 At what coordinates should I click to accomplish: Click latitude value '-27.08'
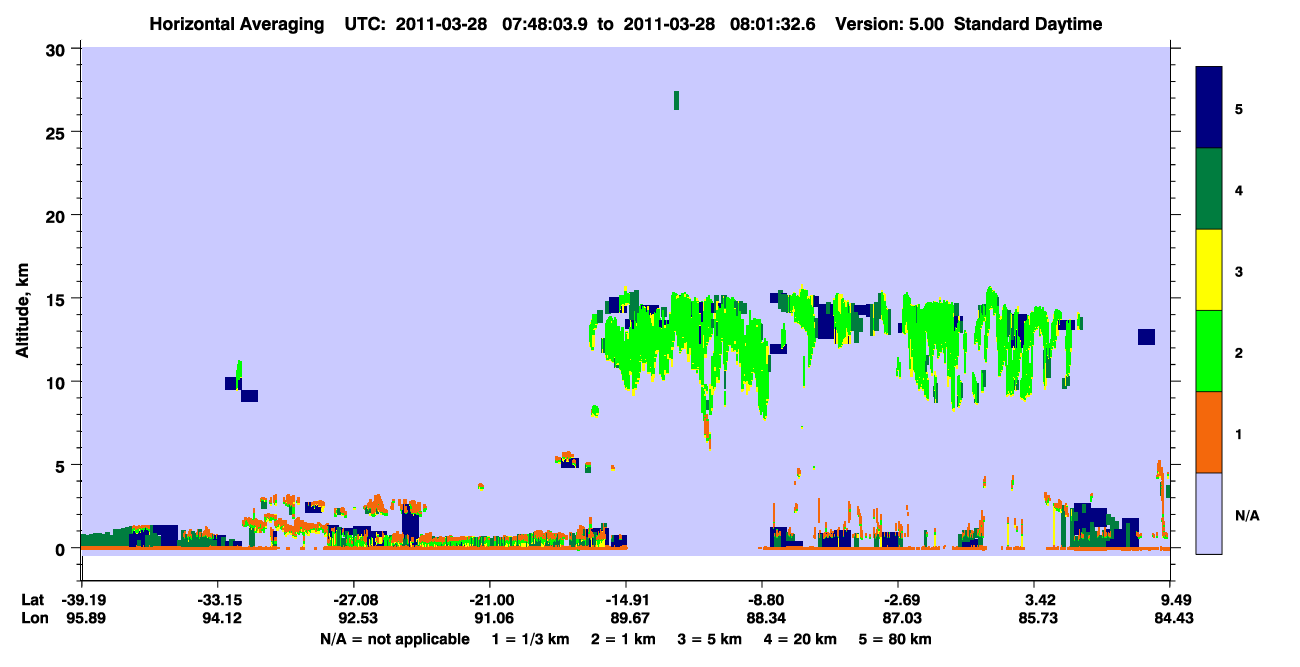pos(353,600)
